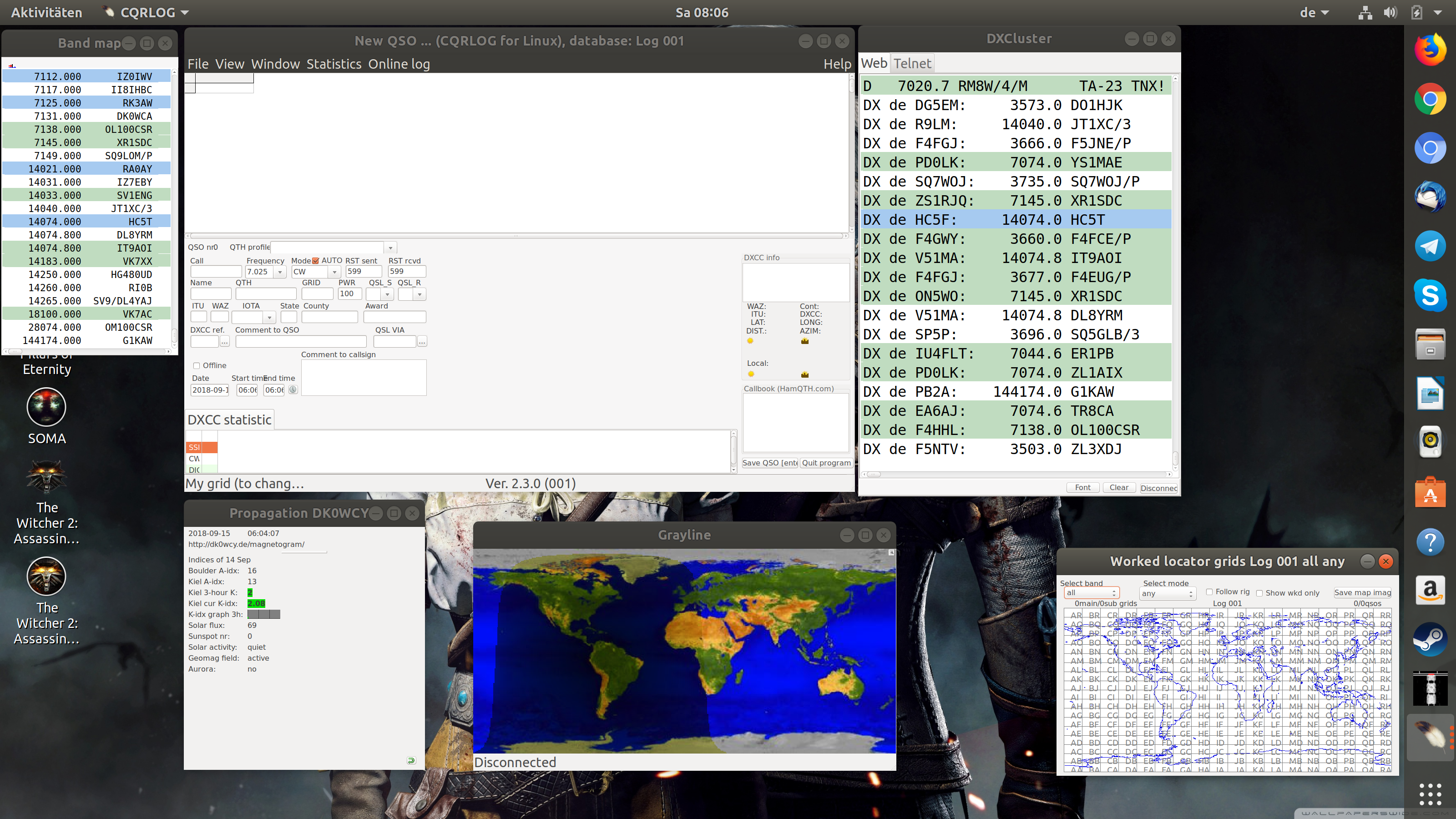Open the QSL_S dropdown
The image size is (1456, 819).
tap(387, 294)
